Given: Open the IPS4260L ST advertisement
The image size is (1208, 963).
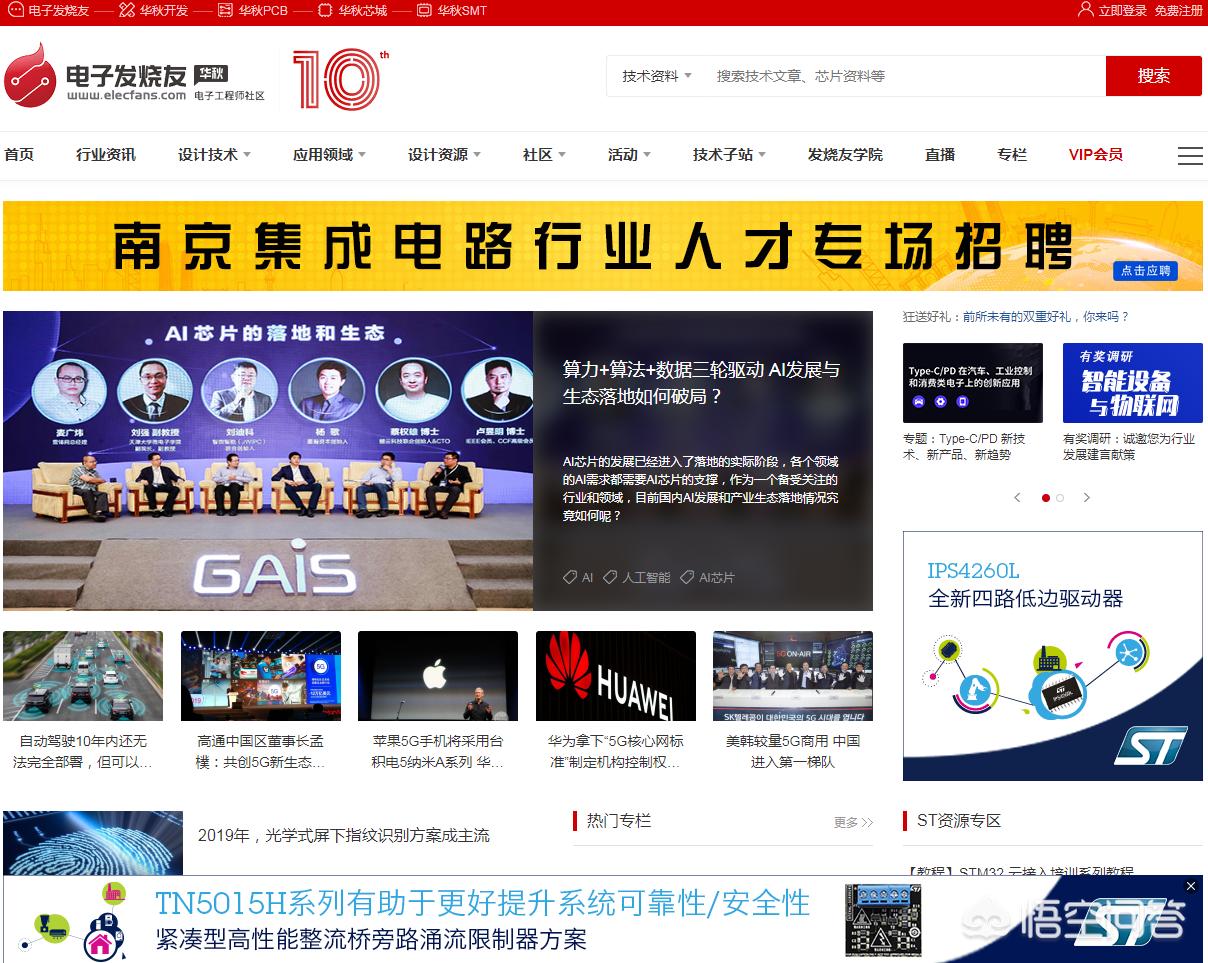Looking at the screenshot, I should [x=1053, y=656].
